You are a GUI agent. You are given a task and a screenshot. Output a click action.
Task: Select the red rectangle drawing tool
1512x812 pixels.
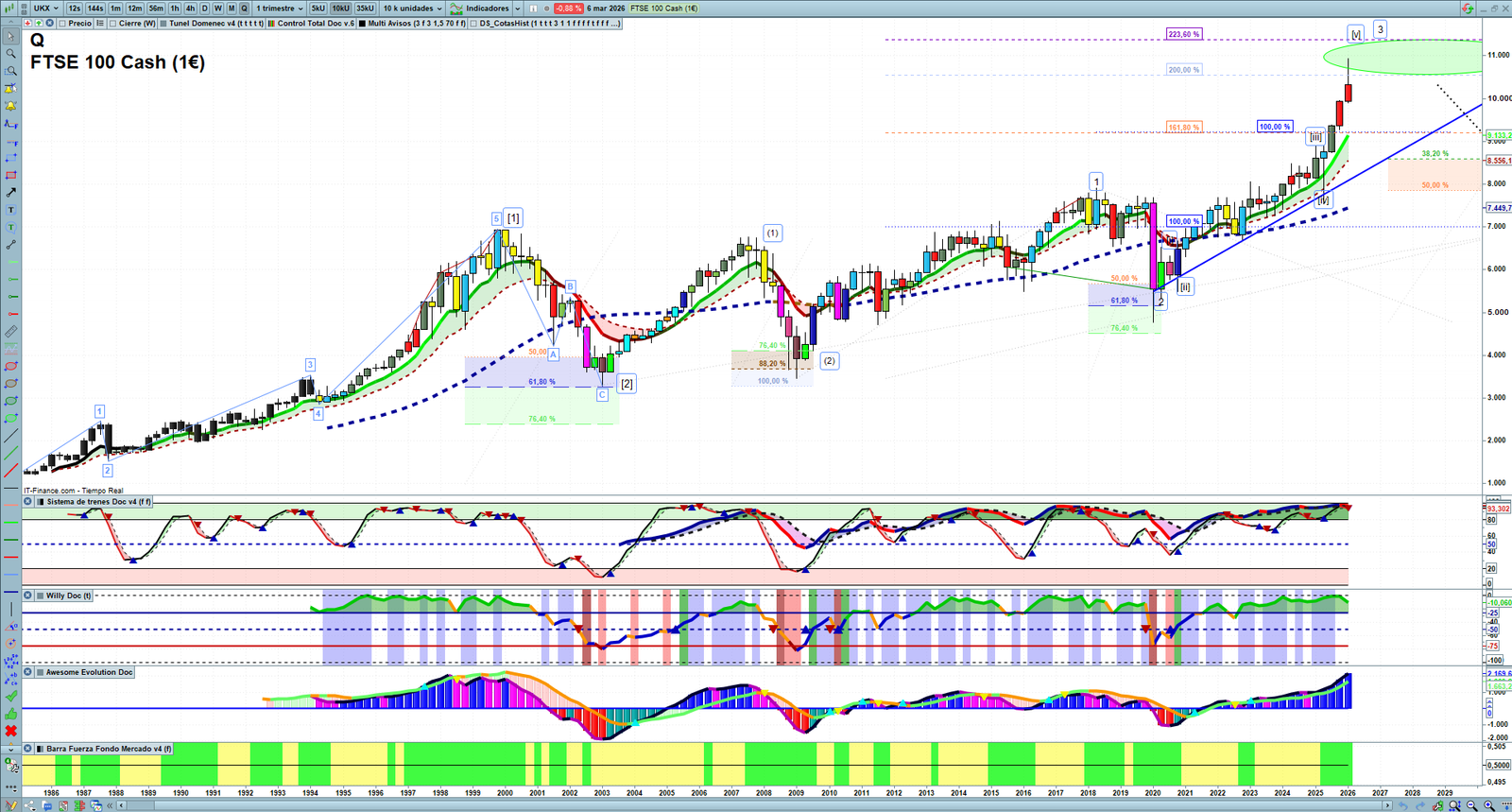click(10, 176)
